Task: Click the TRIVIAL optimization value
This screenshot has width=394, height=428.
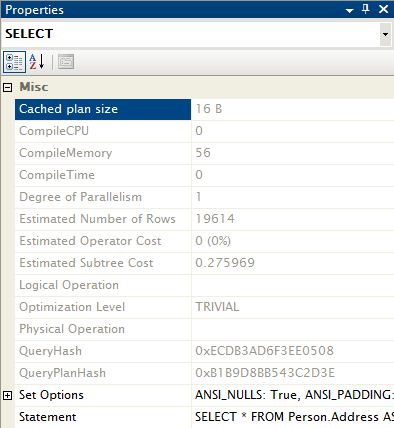Action: pyautogui.click(x=217, y=307)
